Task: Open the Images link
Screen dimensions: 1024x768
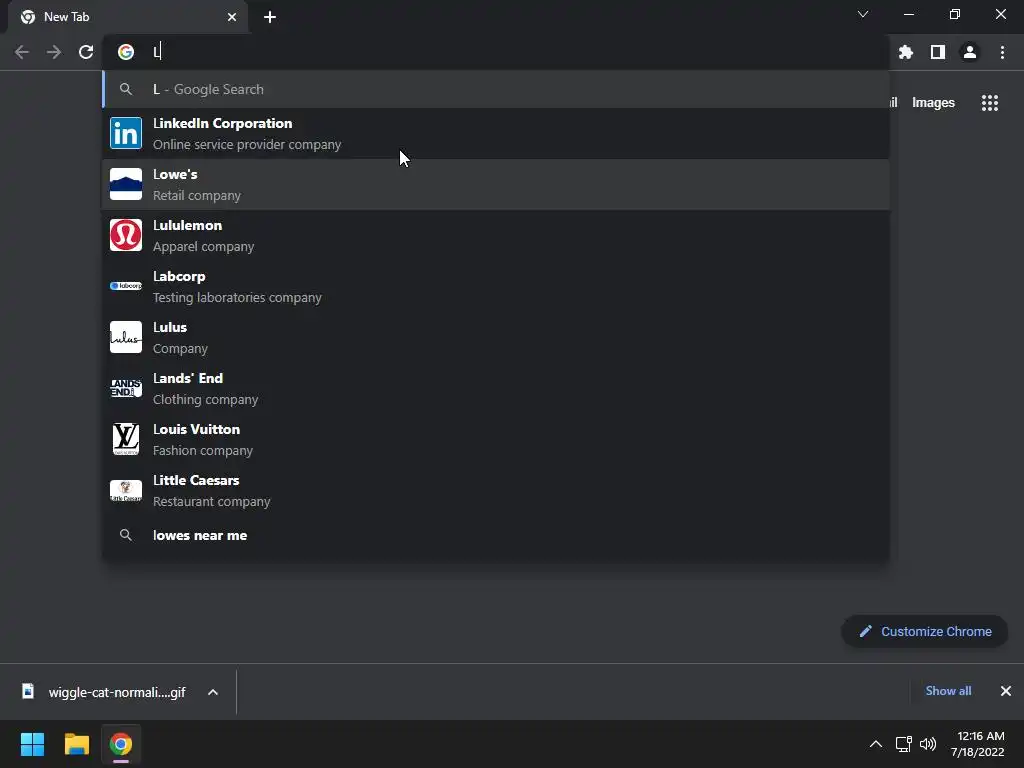Action: coord(933,103)
